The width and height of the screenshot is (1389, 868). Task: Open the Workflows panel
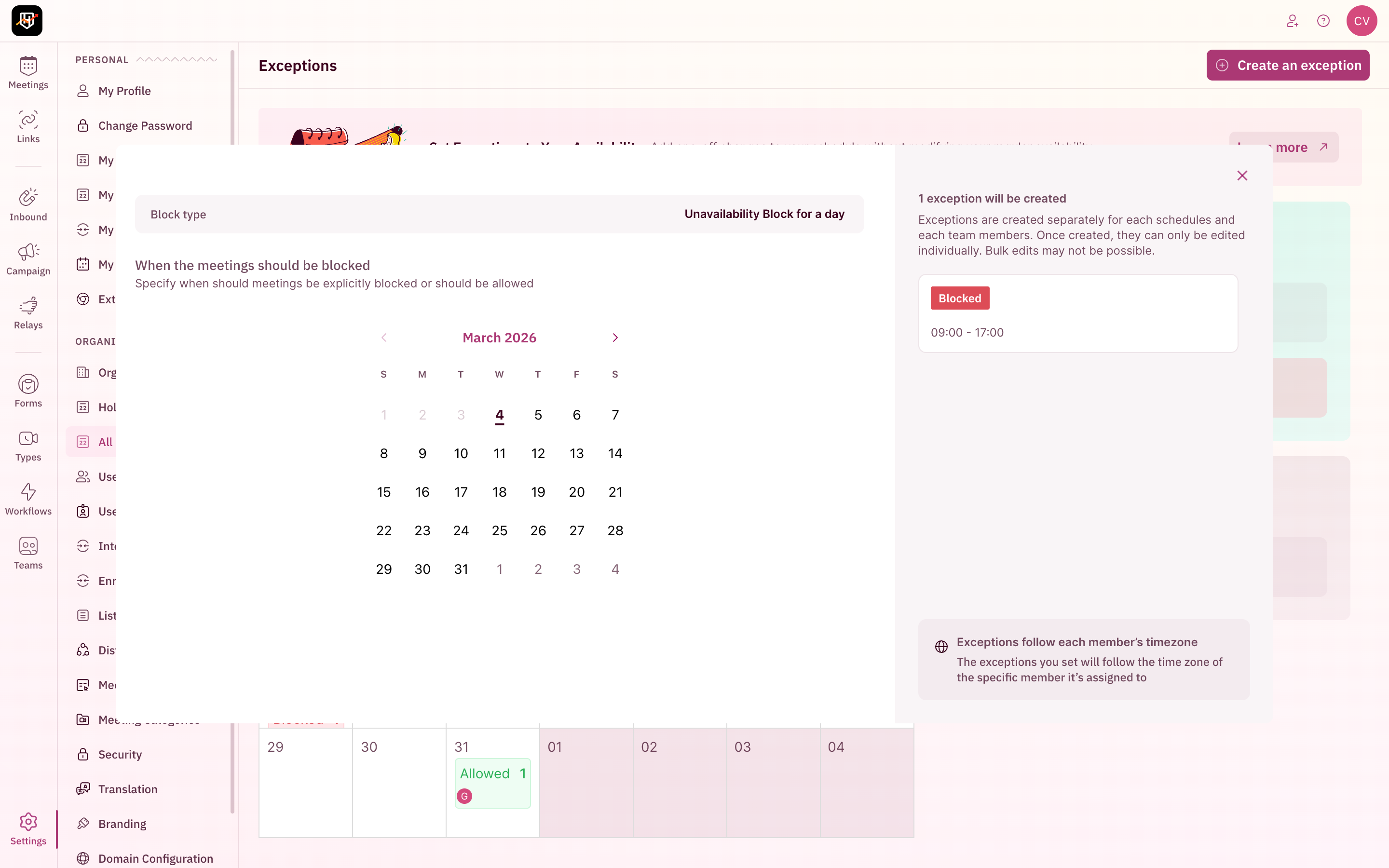click(x=28, y=497)
